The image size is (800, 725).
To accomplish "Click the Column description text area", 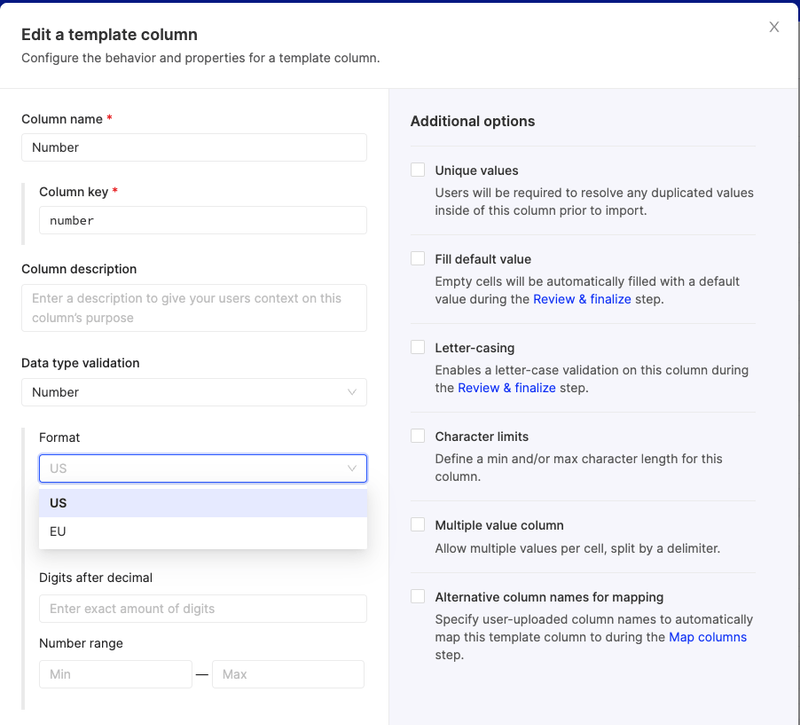I will (x=194, y=307).
